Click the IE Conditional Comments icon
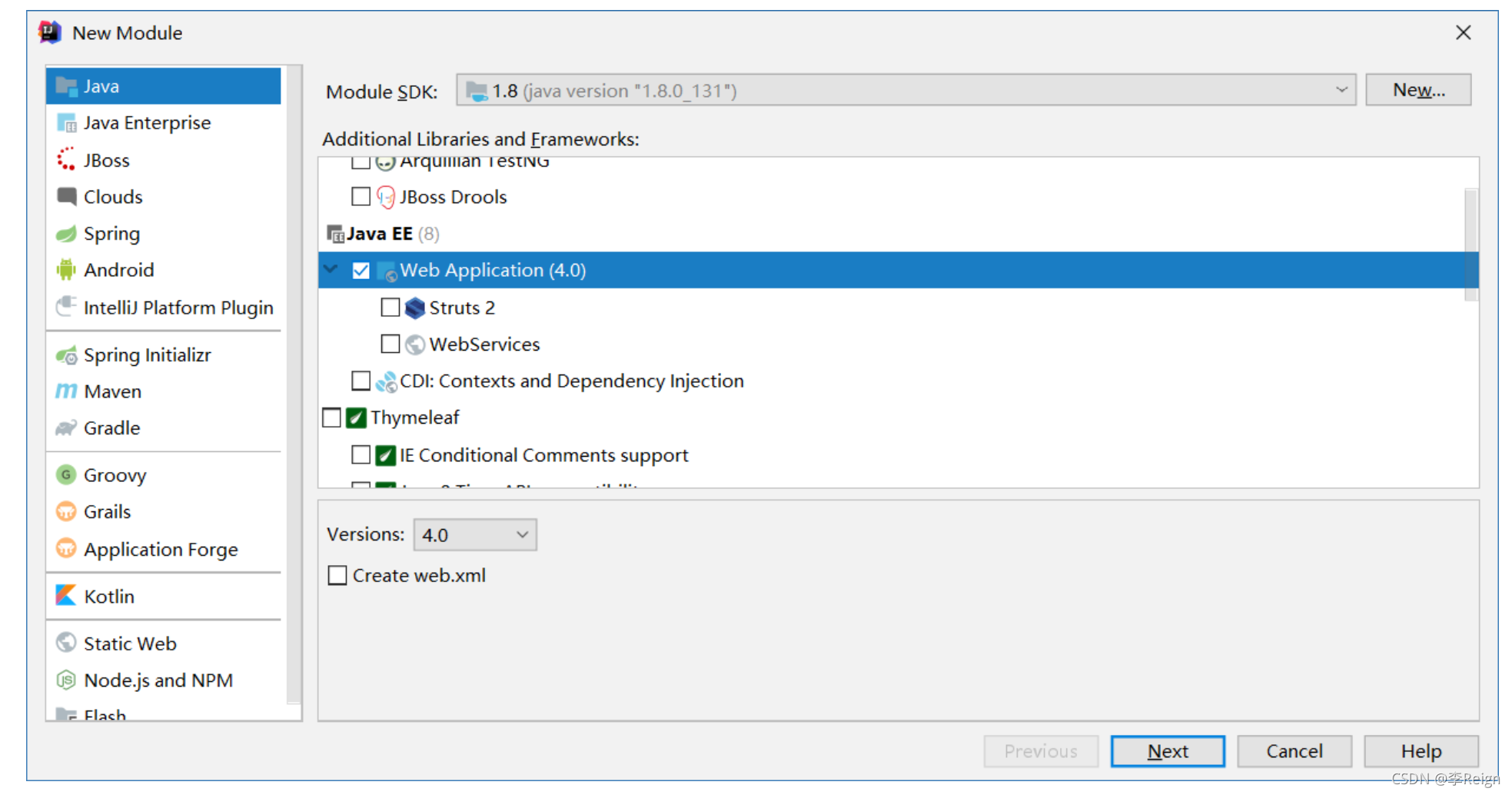The image size is (1512, 795). (386, 455)
